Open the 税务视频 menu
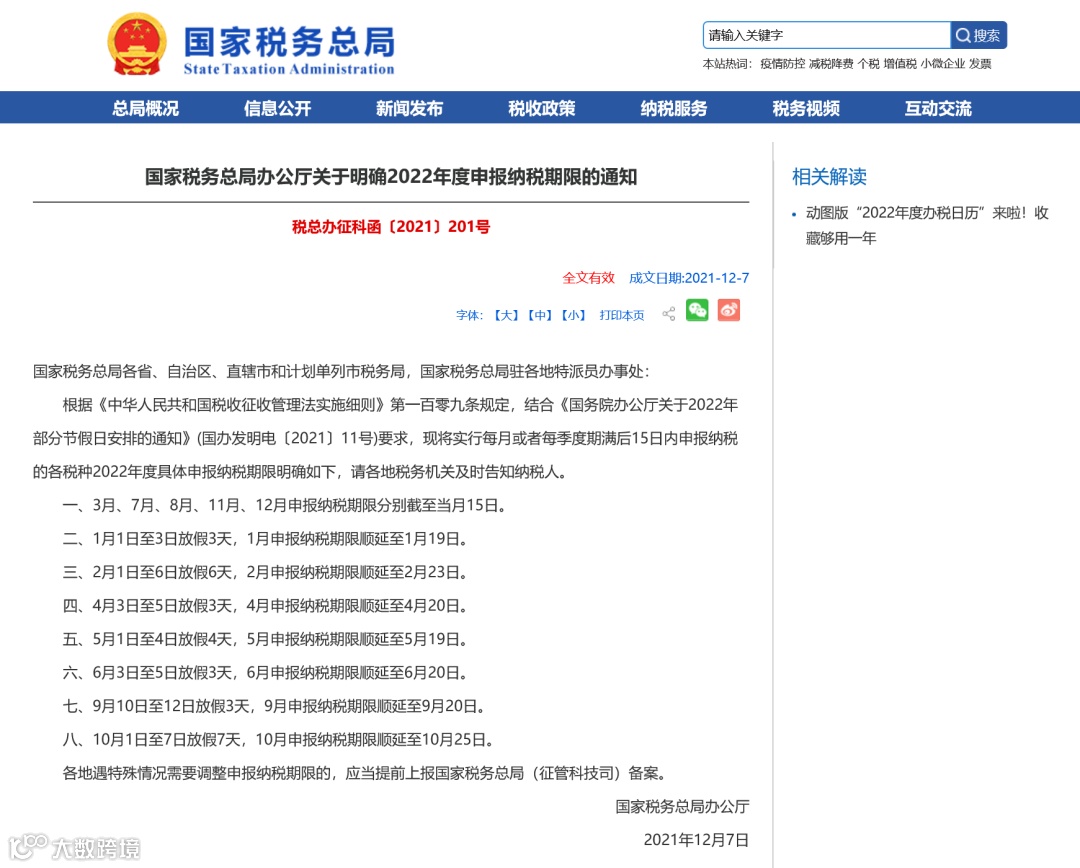1080x868 pixels. coord(806,108)
